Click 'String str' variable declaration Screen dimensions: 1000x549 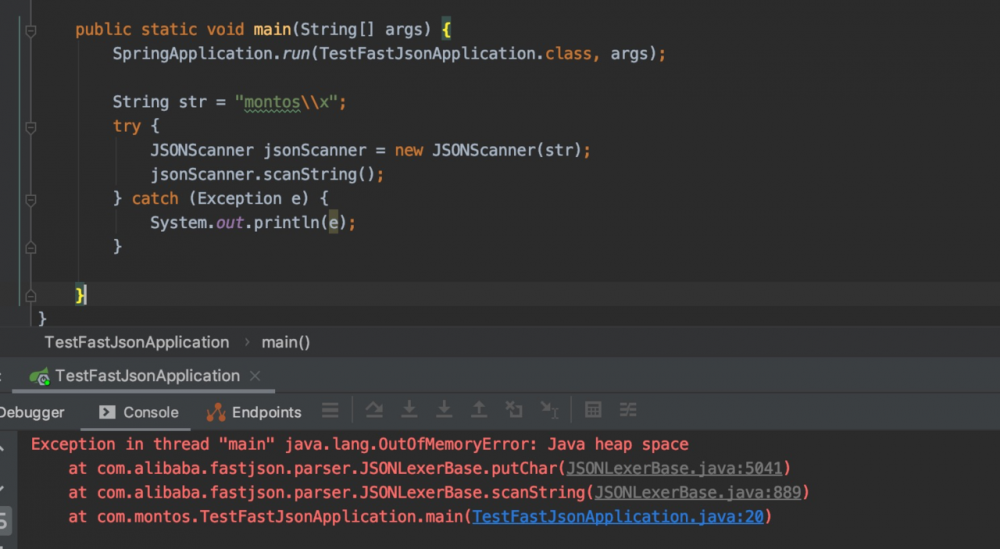pos(160,102)
